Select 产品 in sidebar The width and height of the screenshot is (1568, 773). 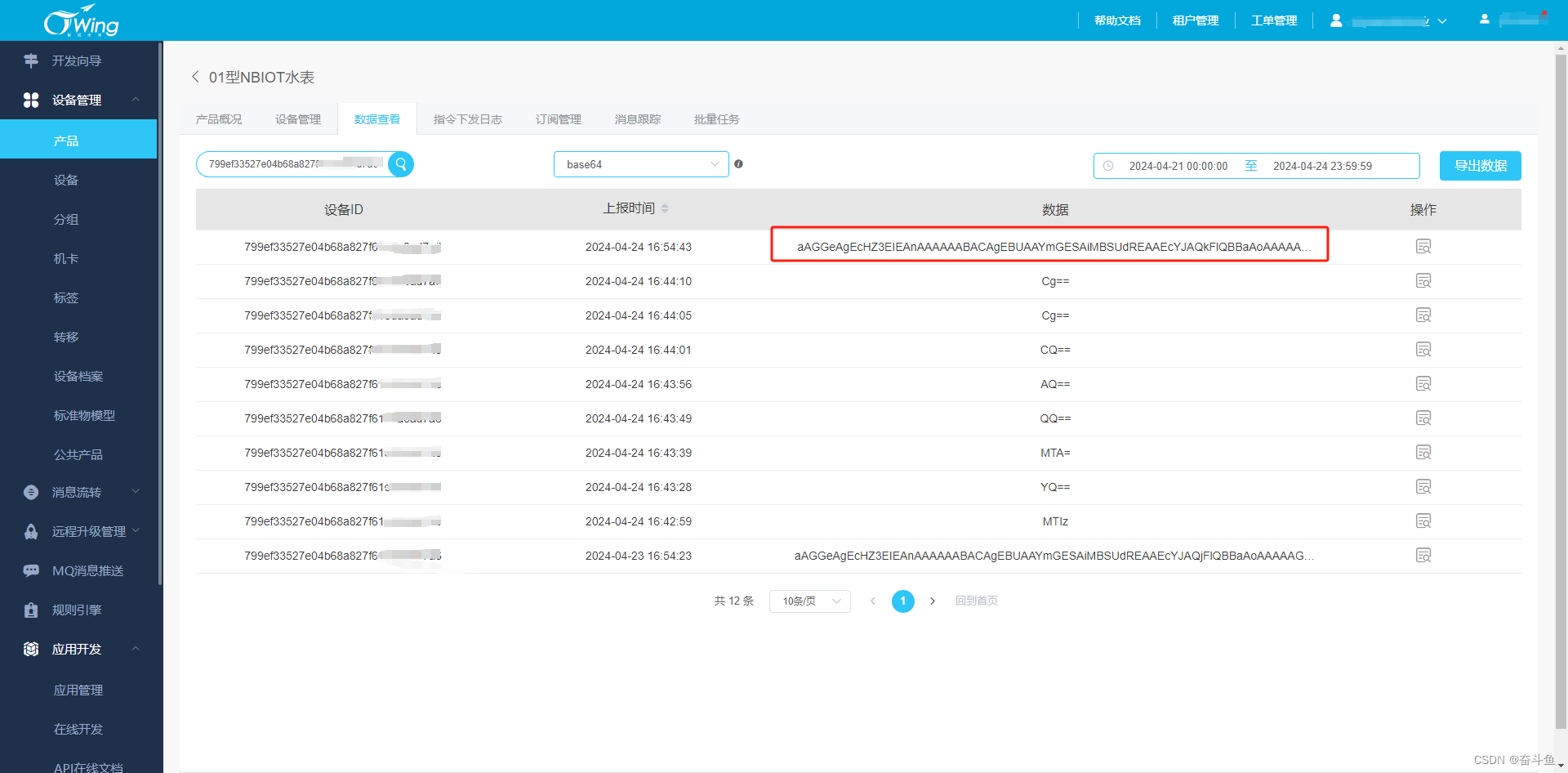coord(78,141)
